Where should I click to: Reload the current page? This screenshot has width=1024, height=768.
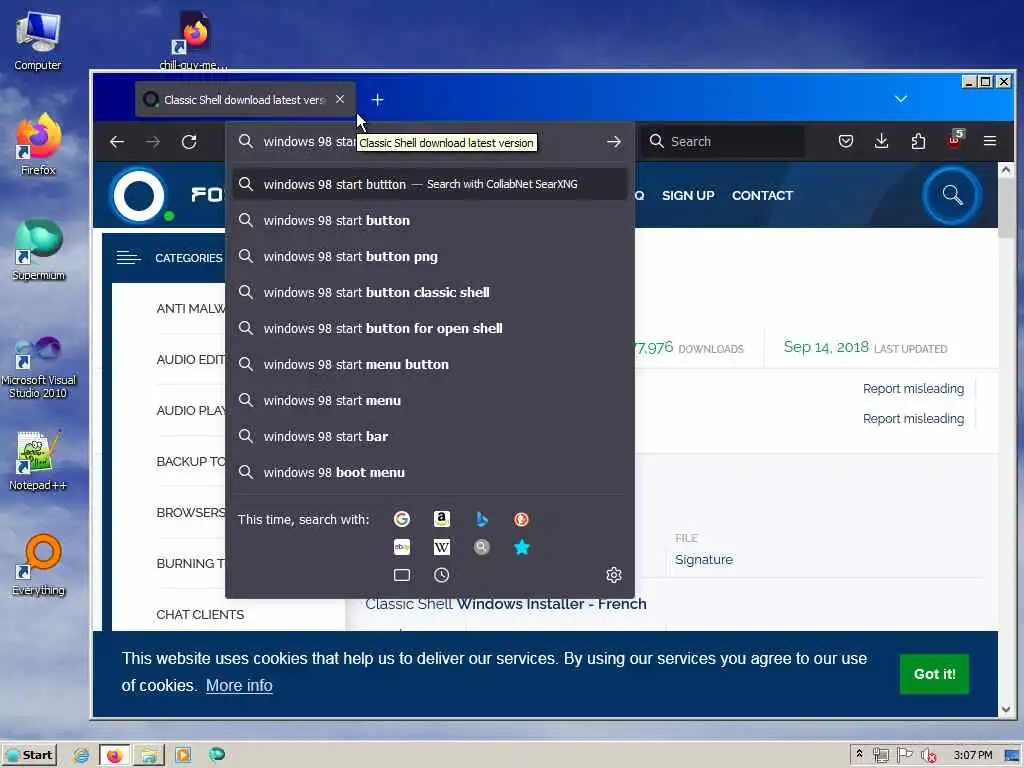coord(189,142)
